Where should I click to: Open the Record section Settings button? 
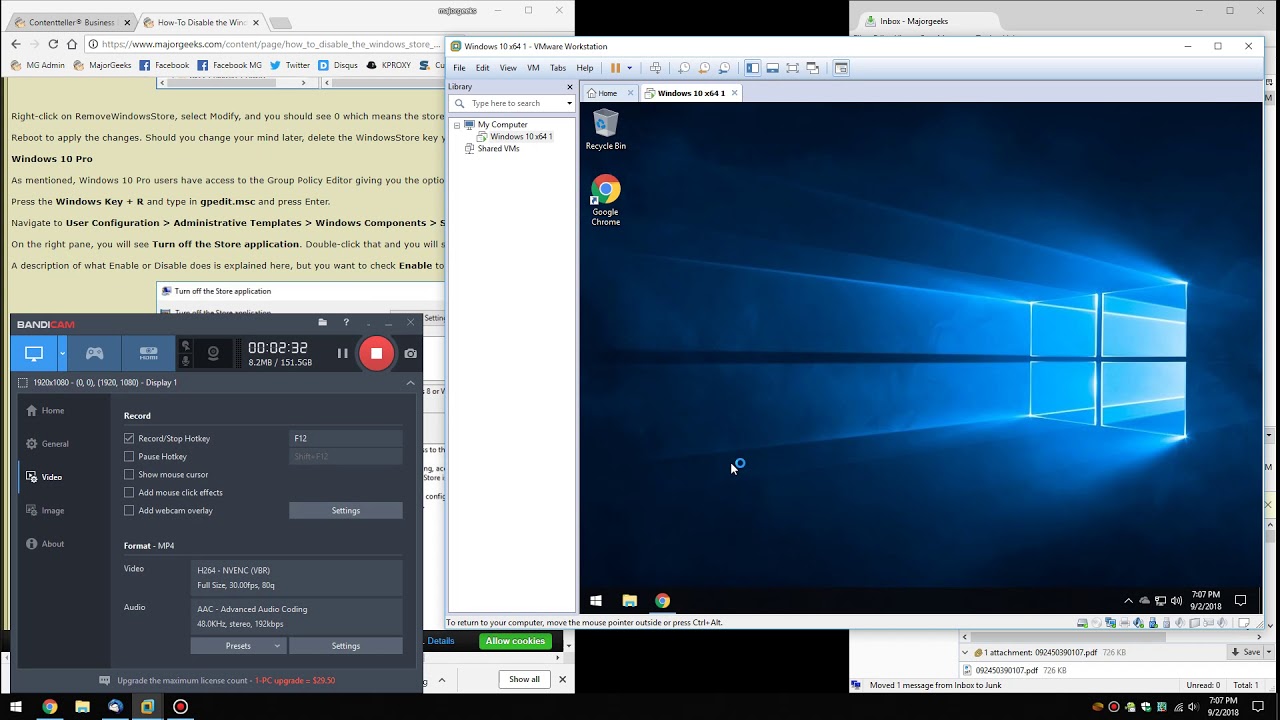pyautogui.click(x=346, y=511)
